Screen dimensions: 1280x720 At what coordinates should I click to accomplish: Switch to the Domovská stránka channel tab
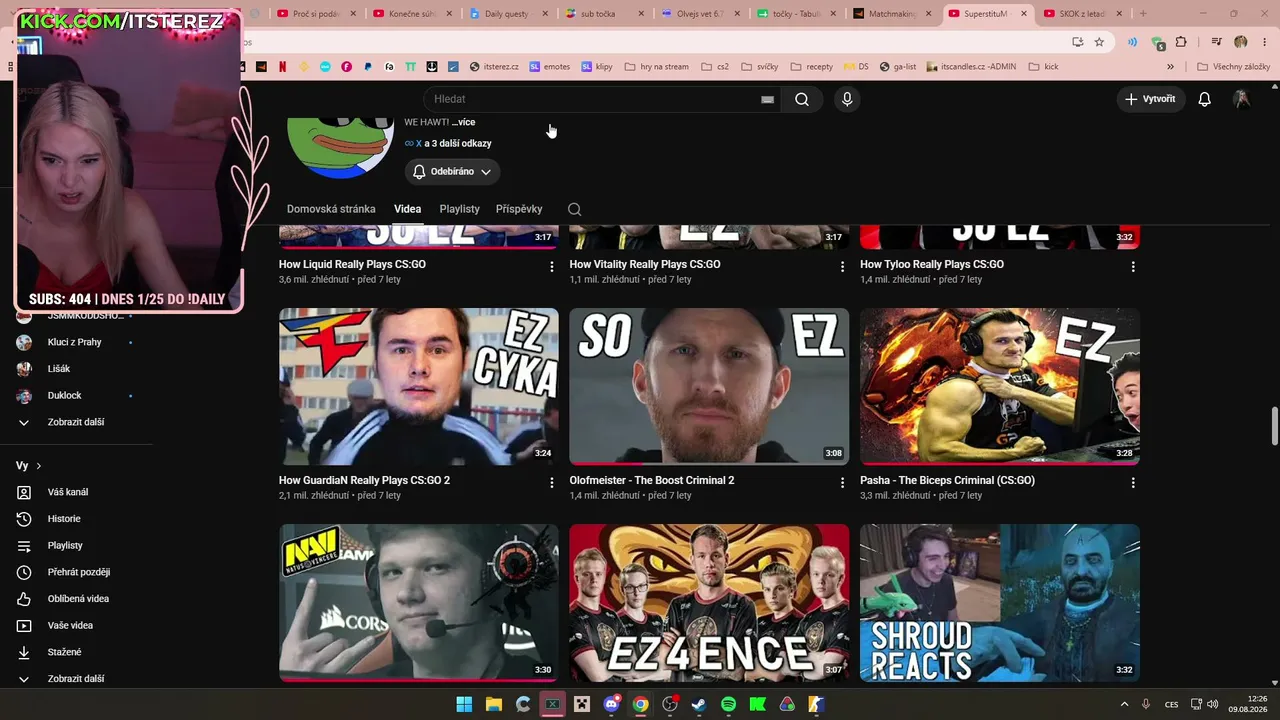coord(331,209)
